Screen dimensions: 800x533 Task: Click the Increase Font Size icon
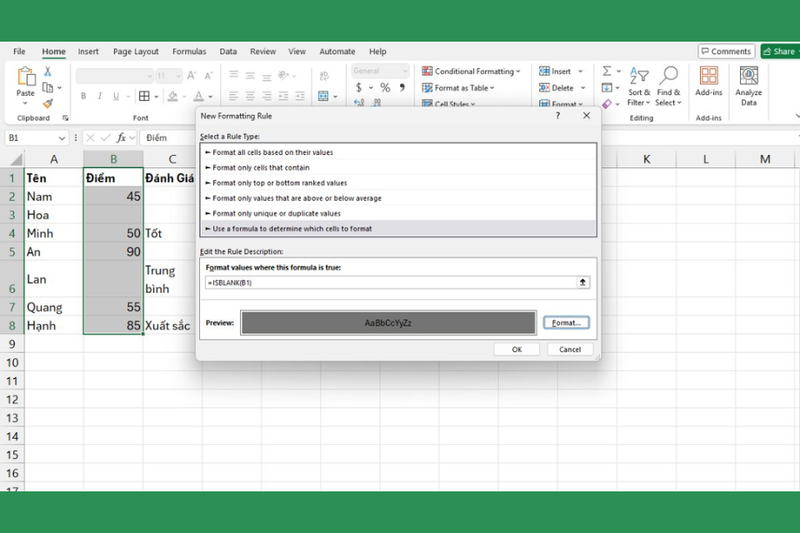tap(192, 75)
